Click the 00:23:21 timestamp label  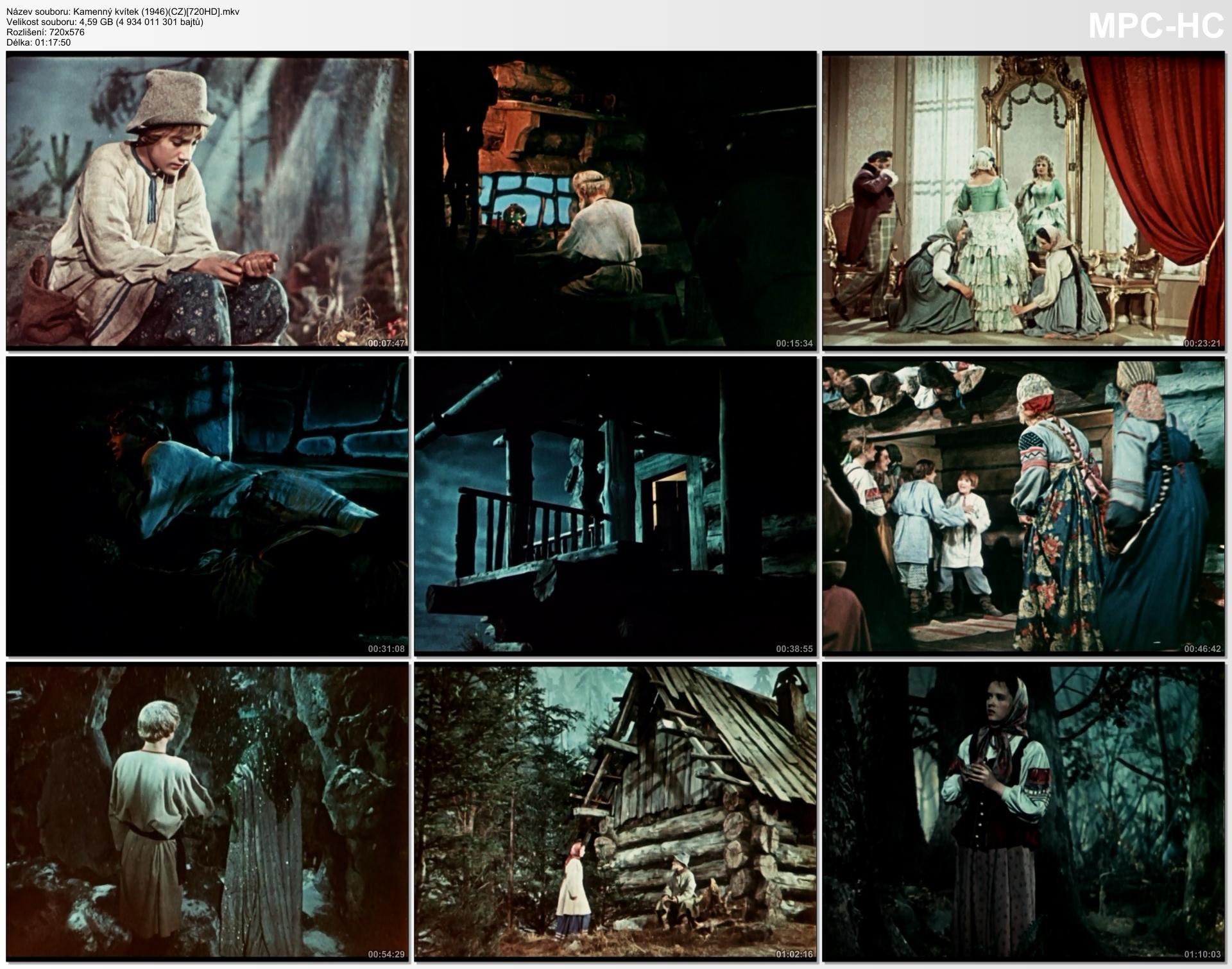tap(1203, 343)
